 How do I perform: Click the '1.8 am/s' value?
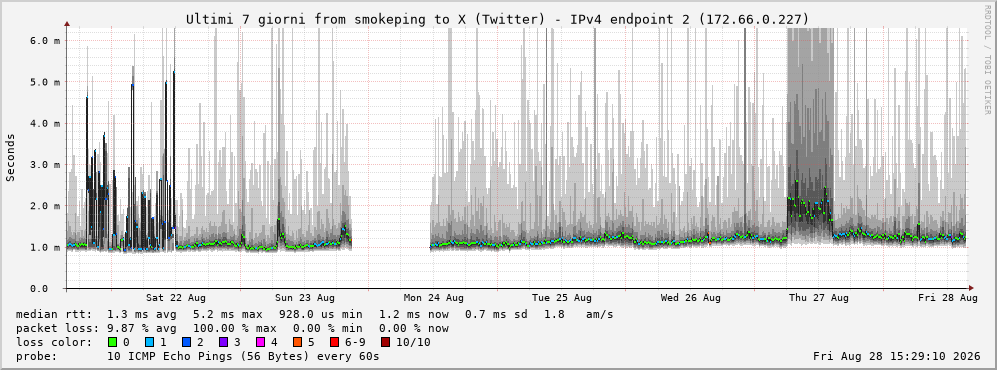point(579,314)
